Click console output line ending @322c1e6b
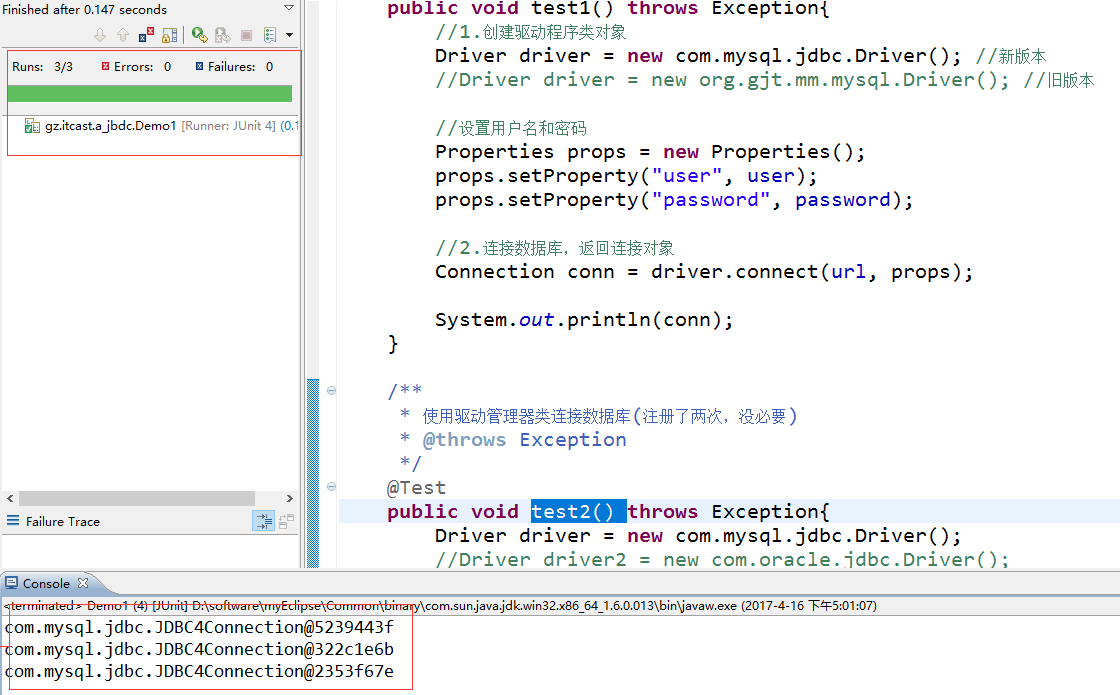Screen dimensions: 1120x695 click(x=199, y=649)
